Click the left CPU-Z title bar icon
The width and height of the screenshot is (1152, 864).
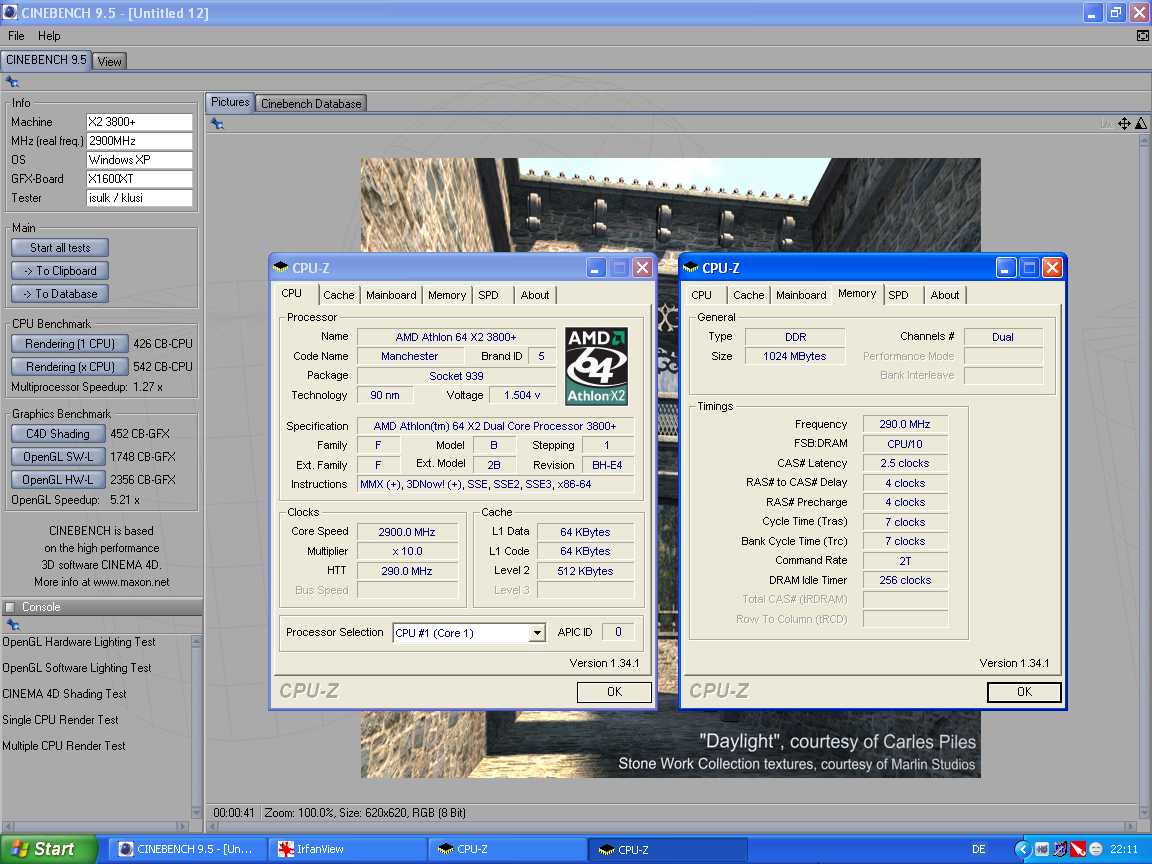tap(281, 267)
